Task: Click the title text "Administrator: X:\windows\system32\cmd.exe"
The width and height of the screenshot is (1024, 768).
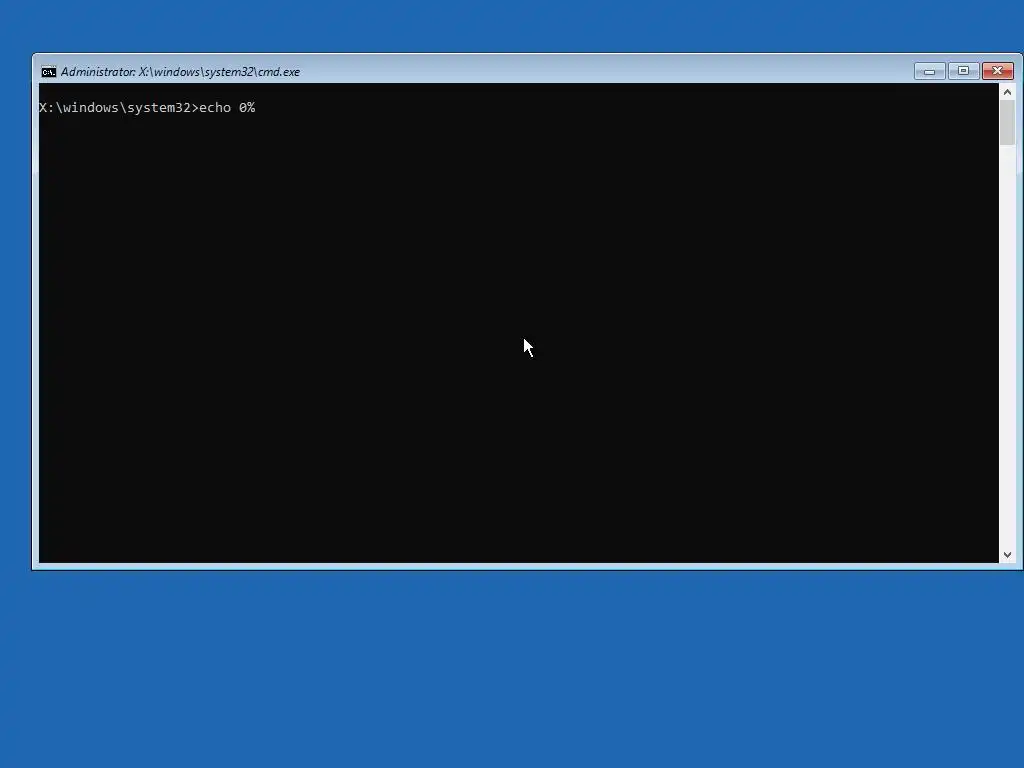Action: tap(180, 72)
